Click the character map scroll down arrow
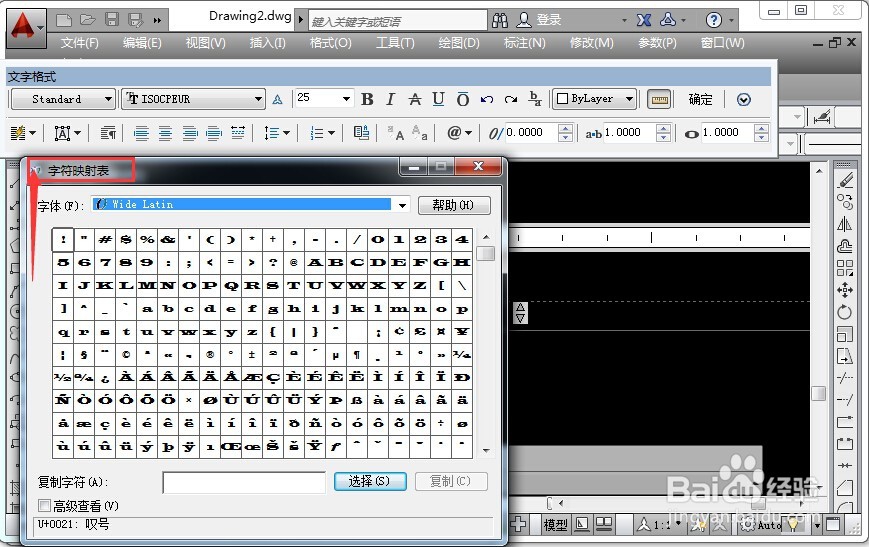This screenshot has width=869, height=547. [486, 451]
